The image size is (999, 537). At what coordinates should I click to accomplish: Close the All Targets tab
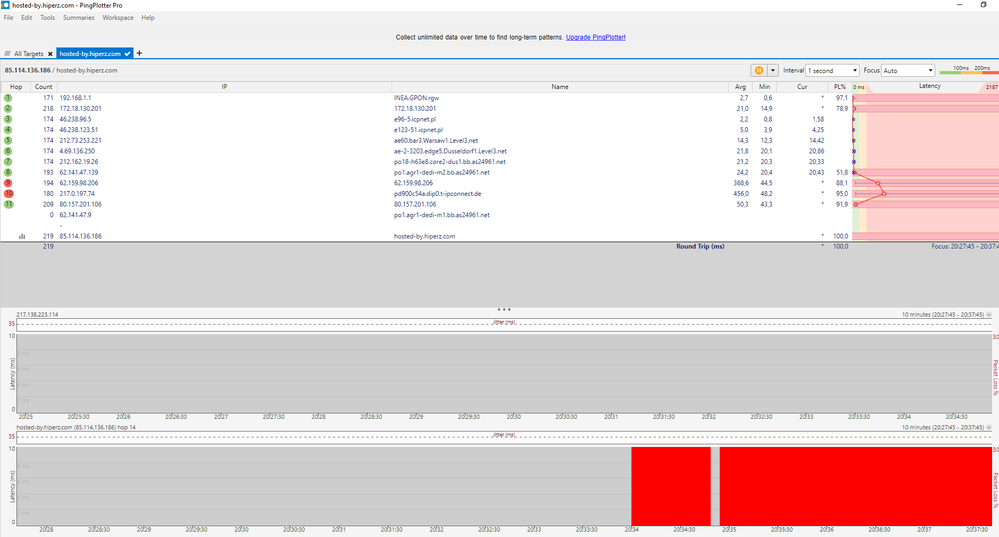coord(50,54)
